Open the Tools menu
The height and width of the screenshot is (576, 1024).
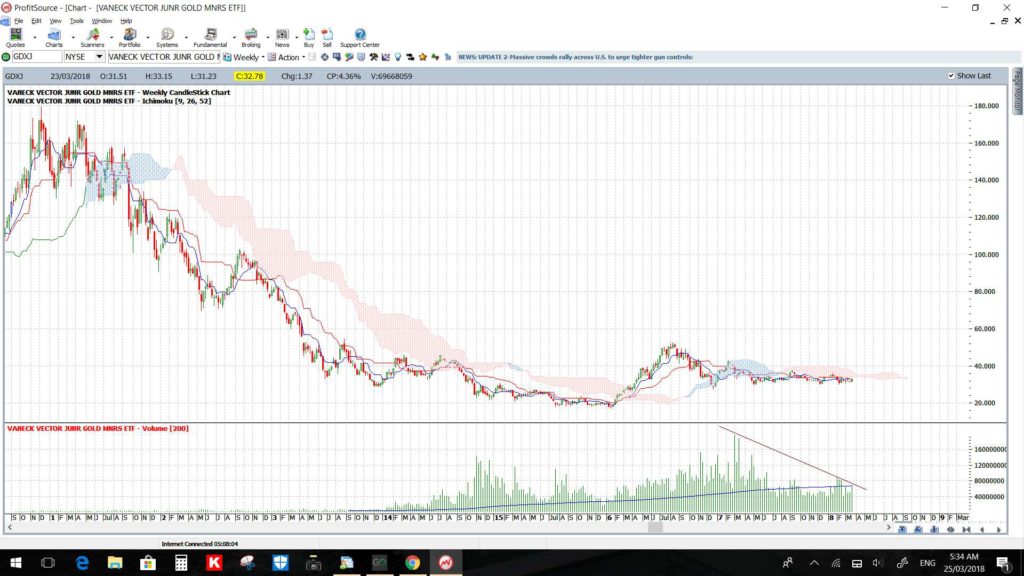[76, 21]
